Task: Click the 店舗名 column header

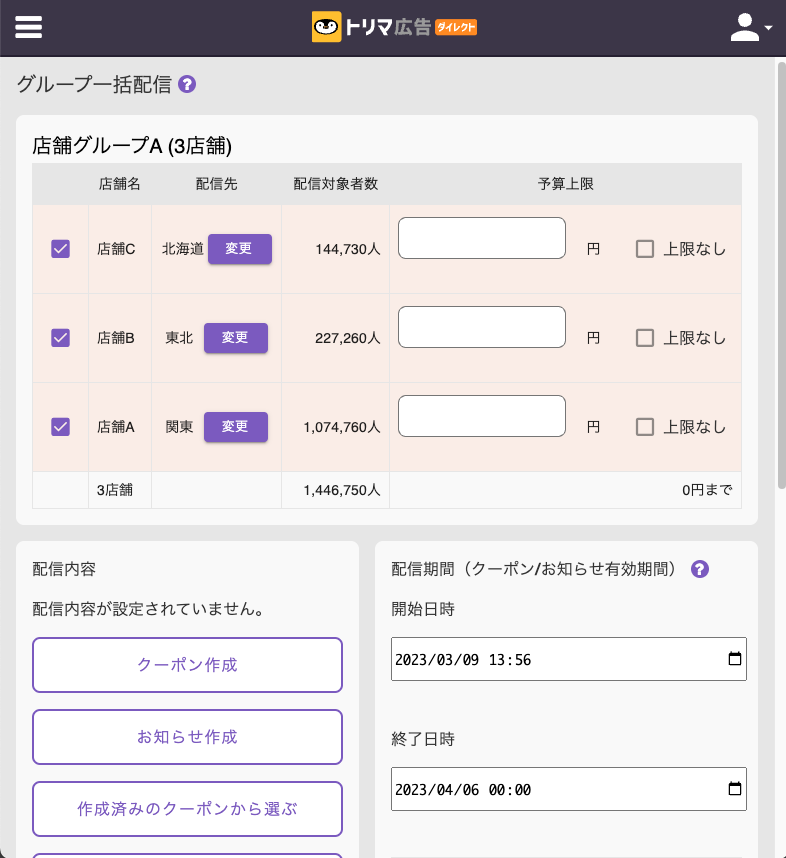Action: point(119,184)
